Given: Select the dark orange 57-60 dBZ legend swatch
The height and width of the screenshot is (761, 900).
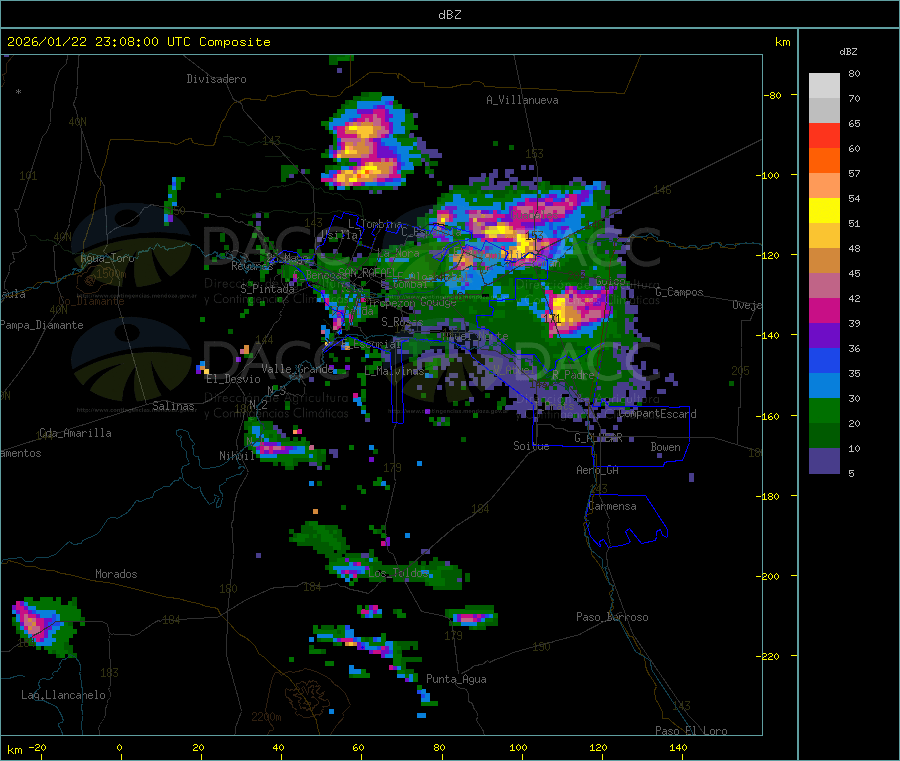Looking at the screenshot, I should click(x=824, y=161).
